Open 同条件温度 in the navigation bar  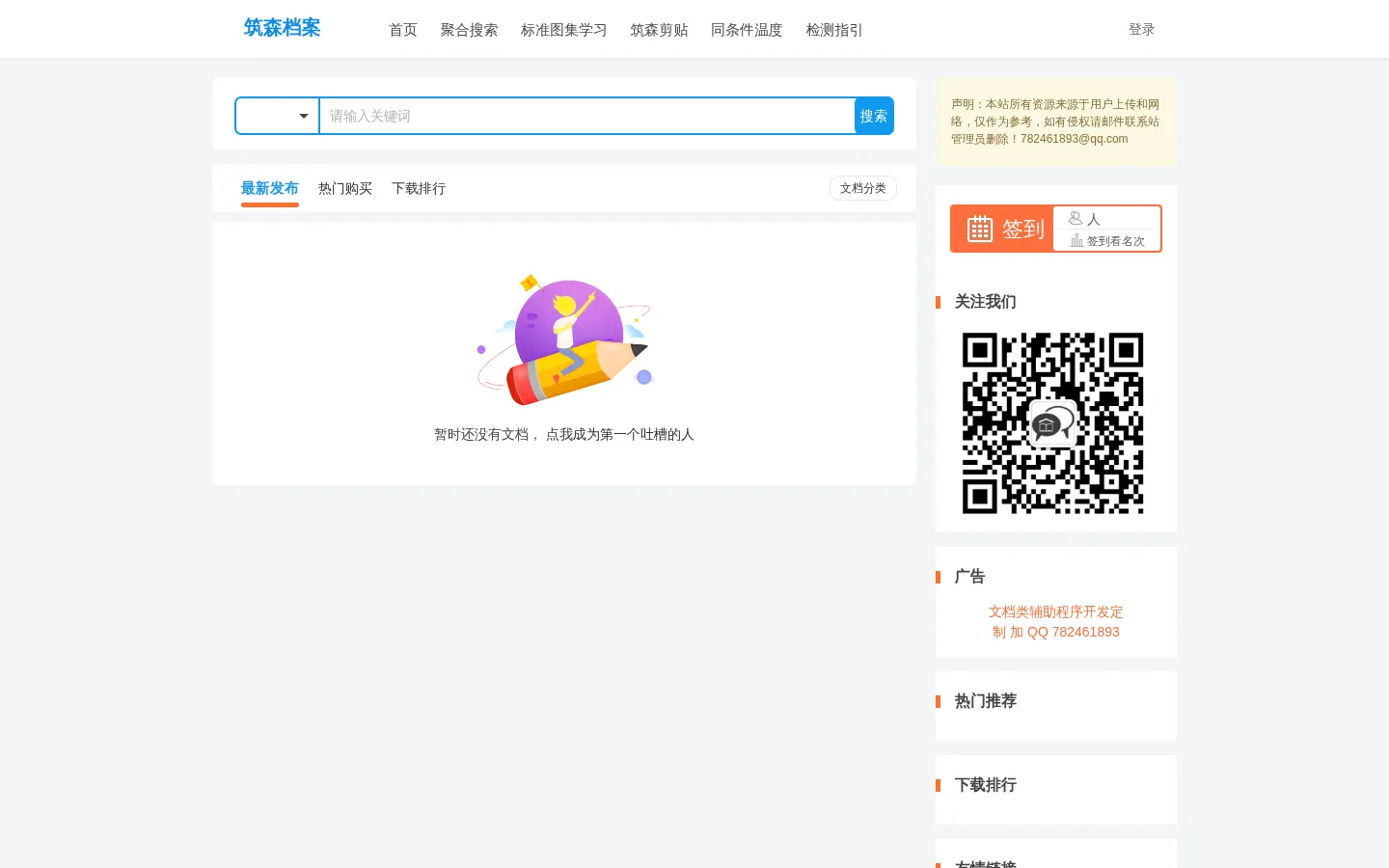point(747,30)
